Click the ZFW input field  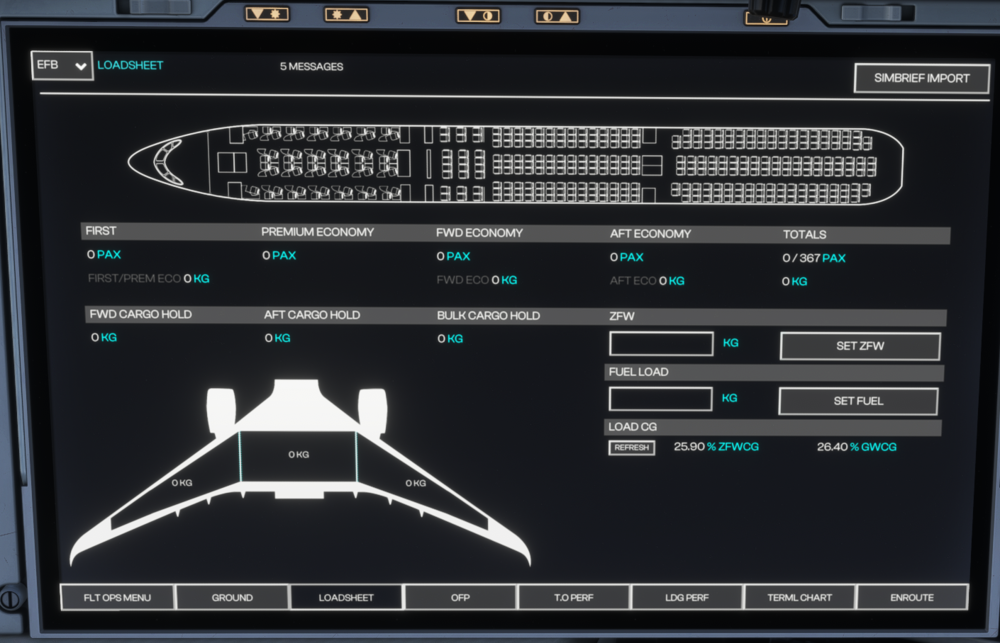coord(661,345)
